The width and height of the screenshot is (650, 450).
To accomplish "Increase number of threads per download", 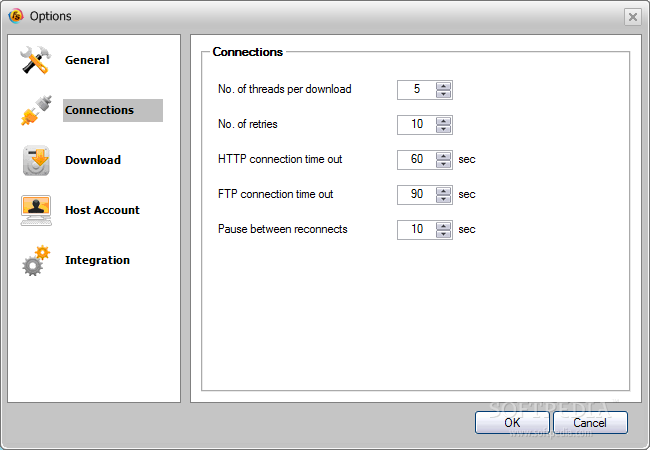I will click(444, 86).
